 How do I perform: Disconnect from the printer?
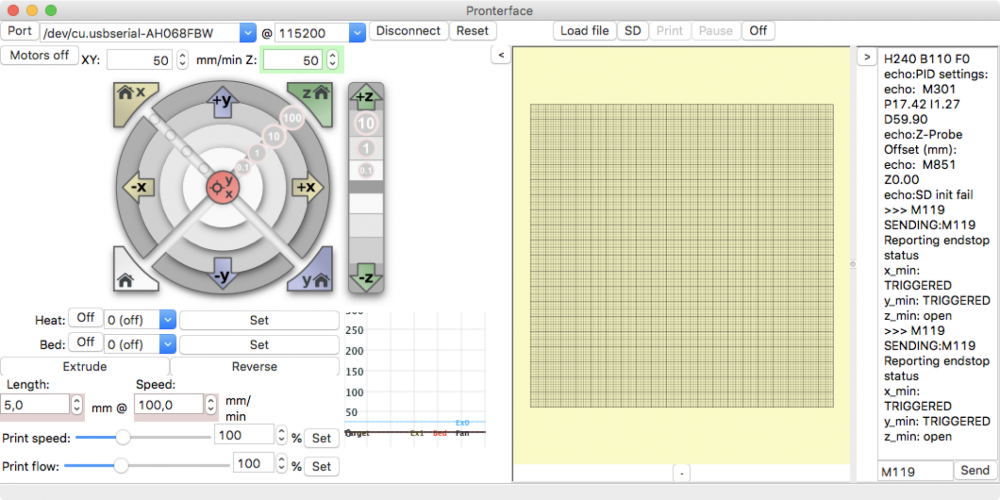[408, 31]
